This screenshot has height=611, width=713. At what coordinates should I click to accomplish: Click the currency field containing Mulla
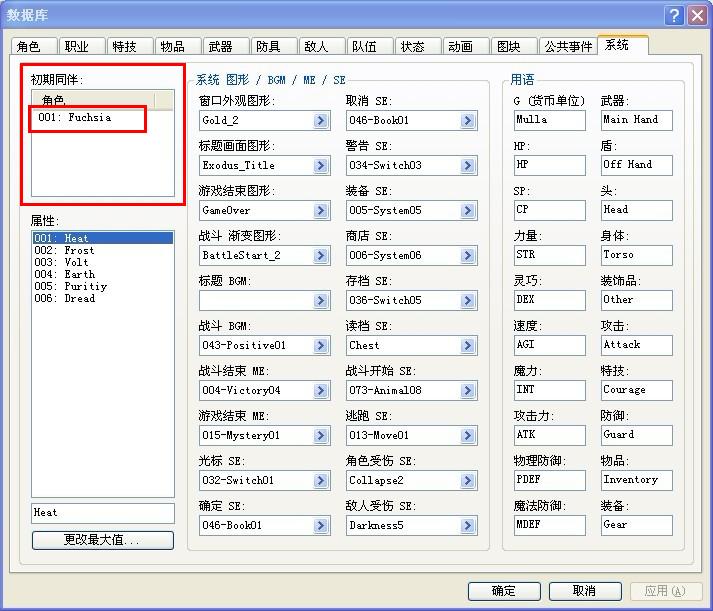550,120
